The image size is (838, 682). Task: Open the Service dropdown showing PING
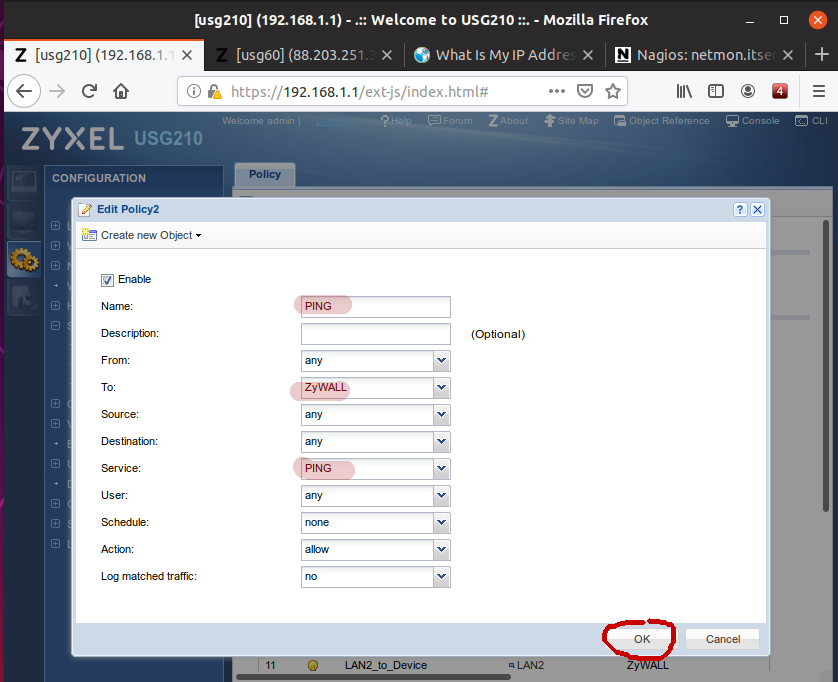point(441,469)
